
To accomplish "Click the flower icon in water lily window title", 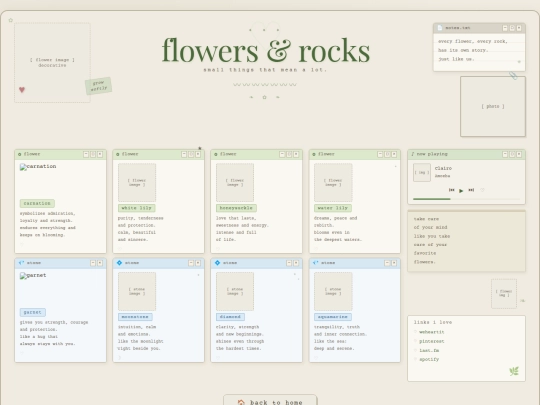I will click(x=314, y=154).
